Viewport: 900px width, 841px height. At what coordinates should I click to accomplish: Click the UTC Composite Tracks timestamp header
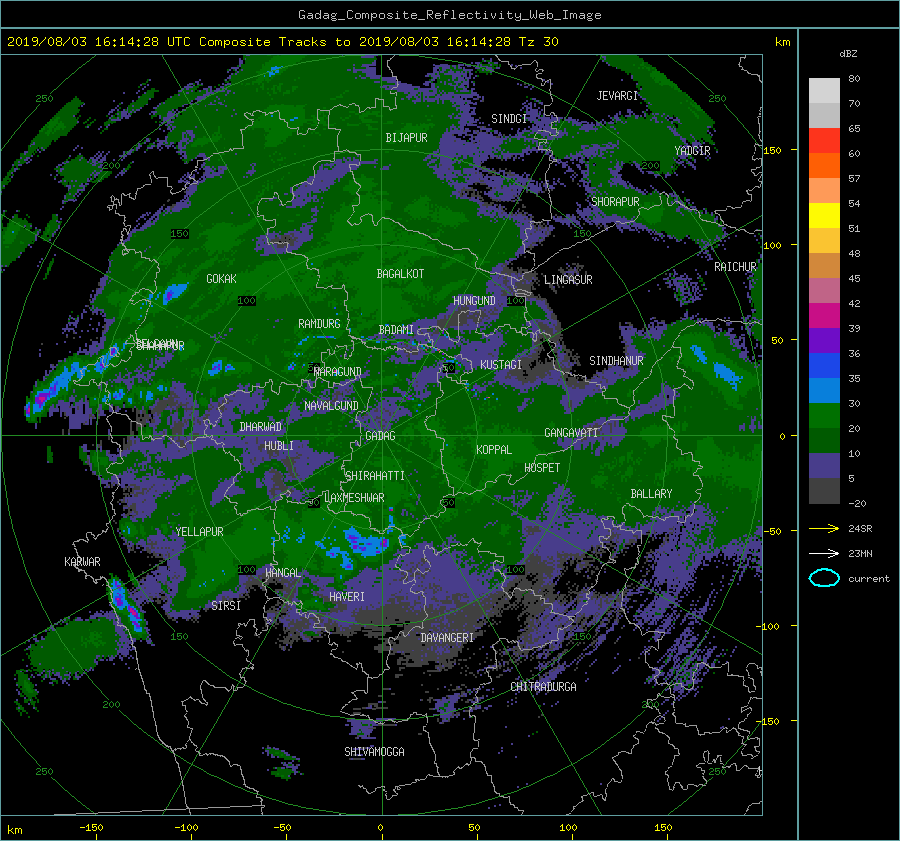(x=283, y=42)
